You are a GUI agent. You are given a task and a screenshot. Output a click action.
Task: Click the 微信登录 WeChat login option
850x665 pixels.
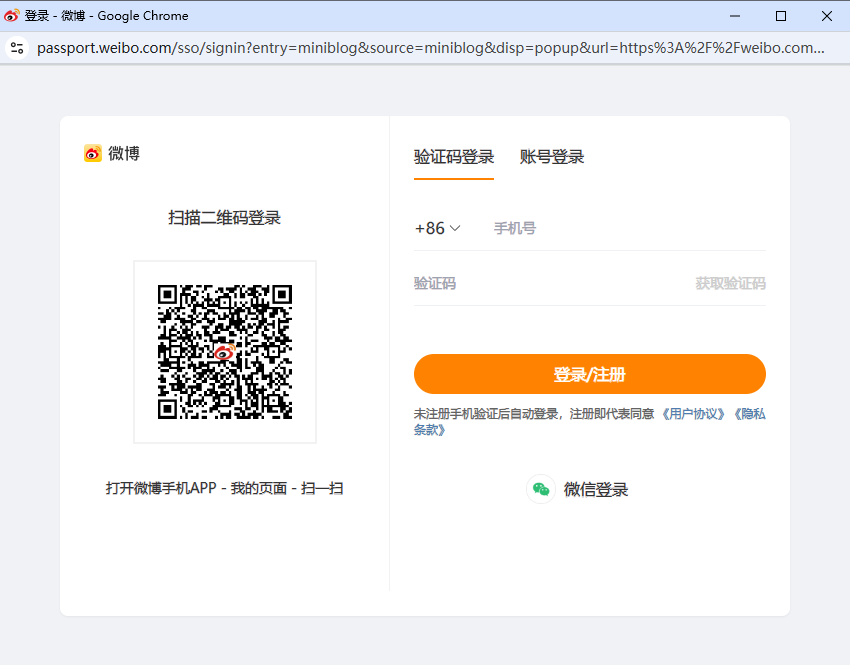click(597, 489)
